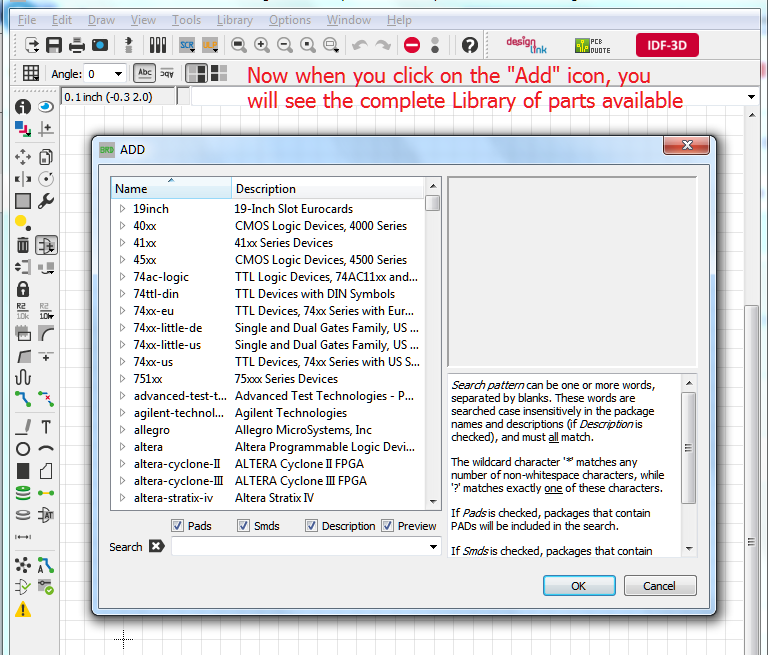This screenshot has width=768, height=655.
Task: Open the Errors warning triangle tool
Action: [23, 610]
